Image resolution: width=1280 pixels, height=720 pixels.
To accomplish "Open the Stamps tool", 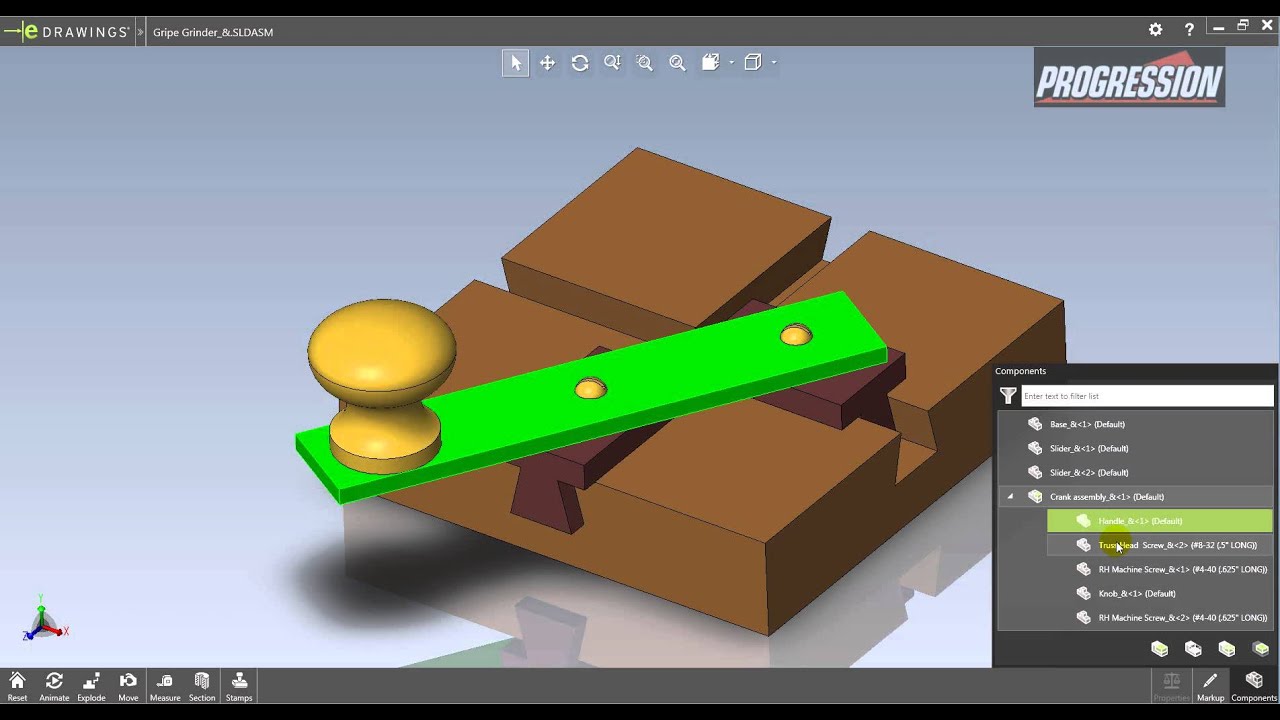I will tap(239, 686).
